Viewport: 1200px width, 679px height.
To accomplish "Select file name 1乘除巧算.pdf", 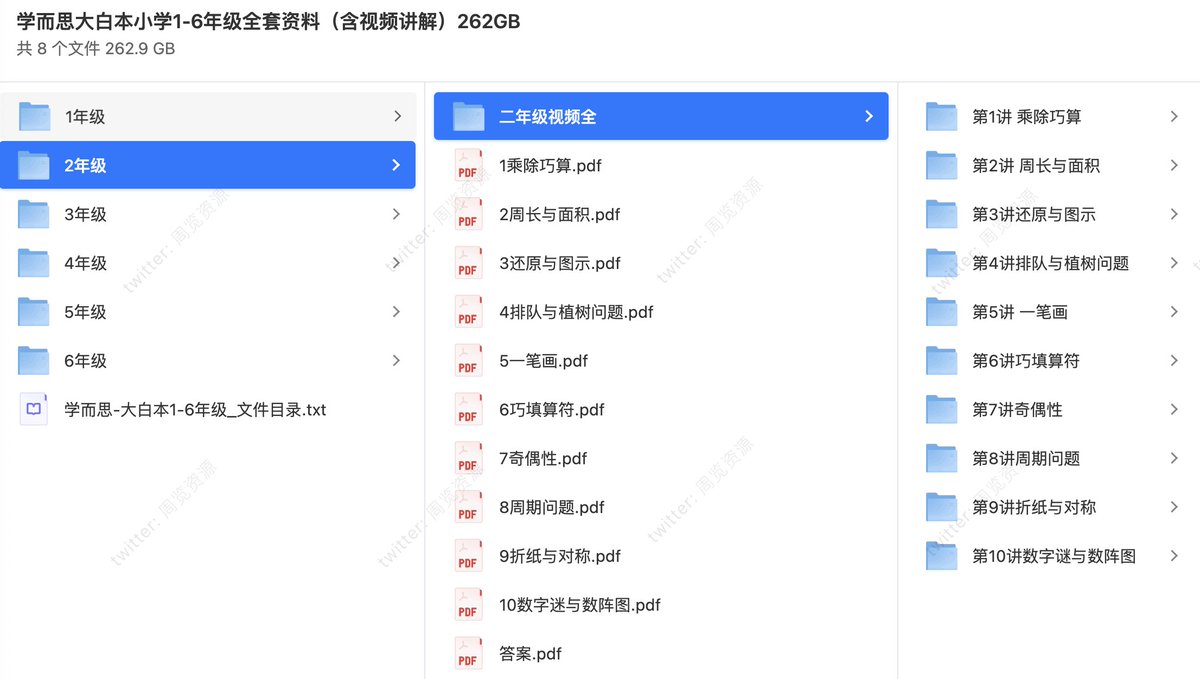I will [x=550, y=166].
